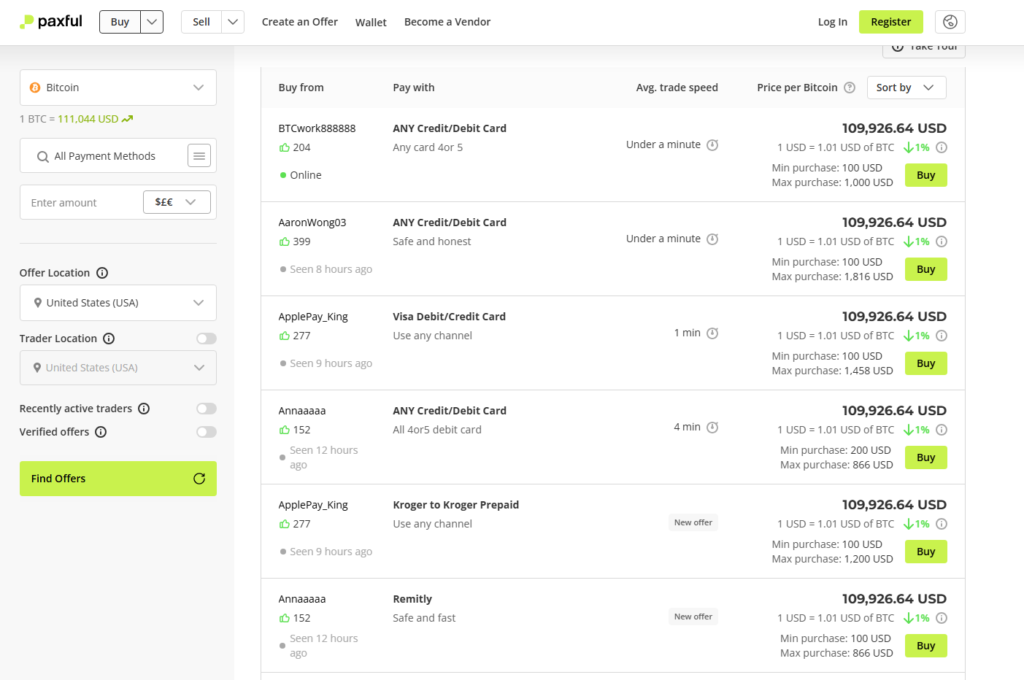Click the Find Offers button

(118, 478)
